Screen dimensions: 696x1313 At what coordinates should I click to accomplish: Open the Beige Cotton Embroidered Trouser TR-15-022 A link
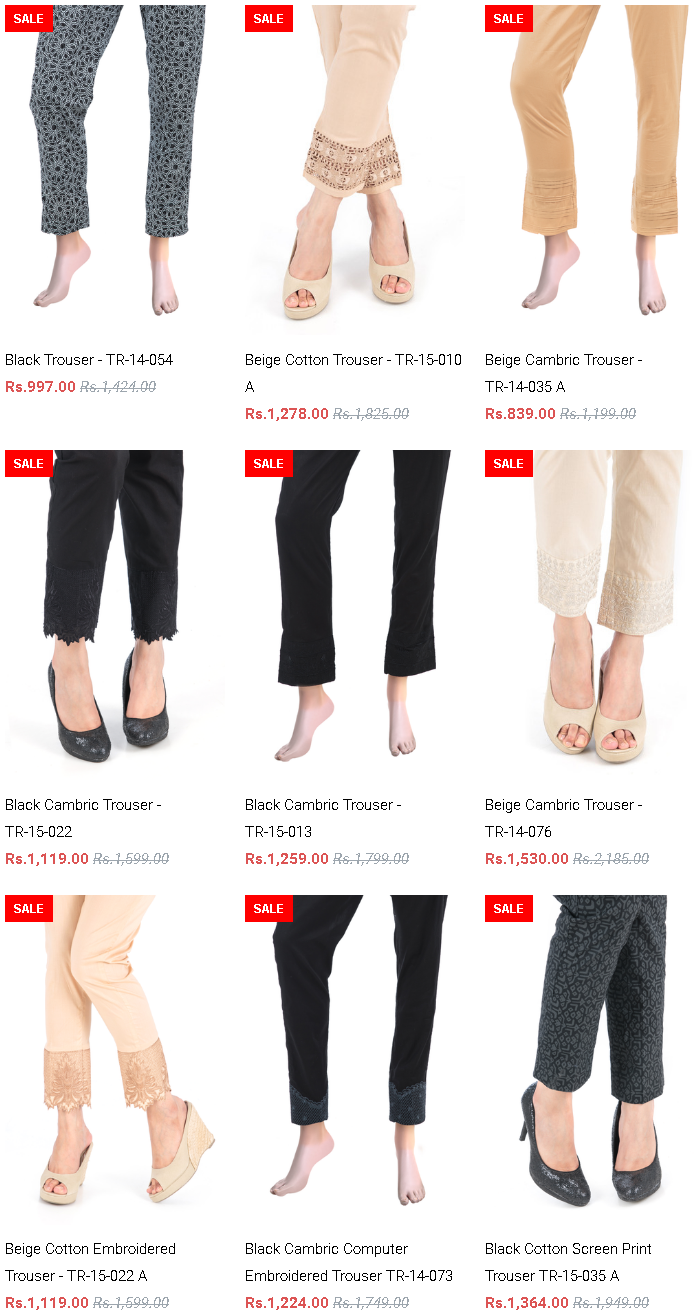(90, 1262)
